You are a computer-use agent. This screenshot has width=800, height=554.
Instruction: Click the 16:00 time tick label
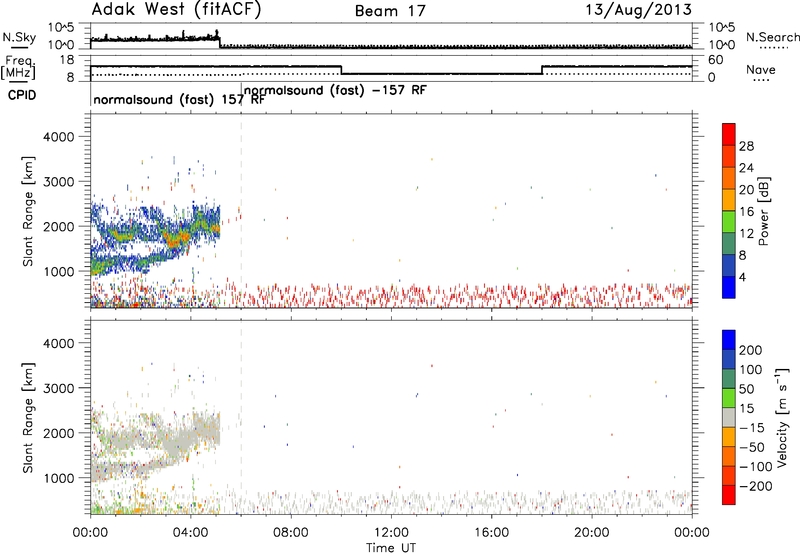[x=491, y=533]
